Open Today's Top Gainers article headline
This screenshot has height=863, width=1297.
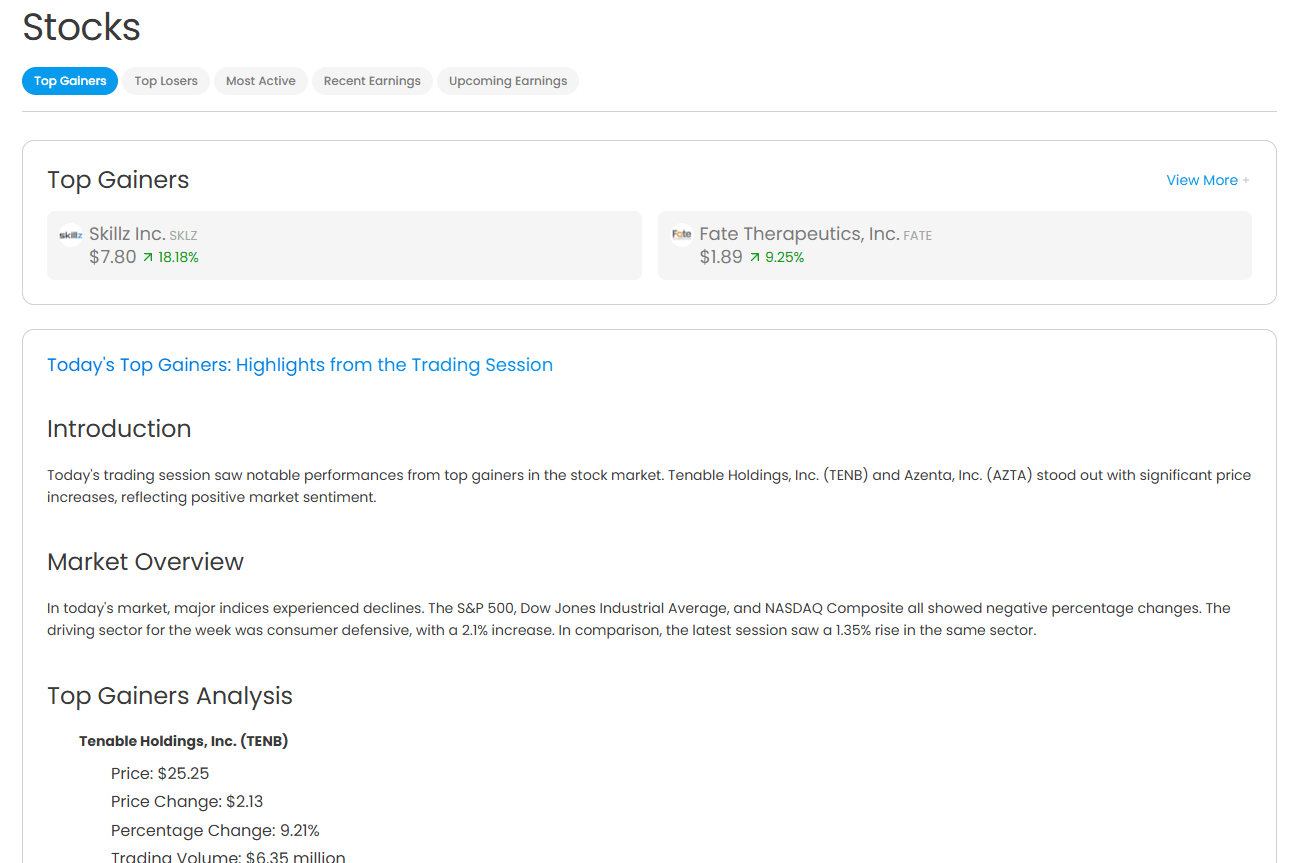pyautogui.click(x=300, y=365)
